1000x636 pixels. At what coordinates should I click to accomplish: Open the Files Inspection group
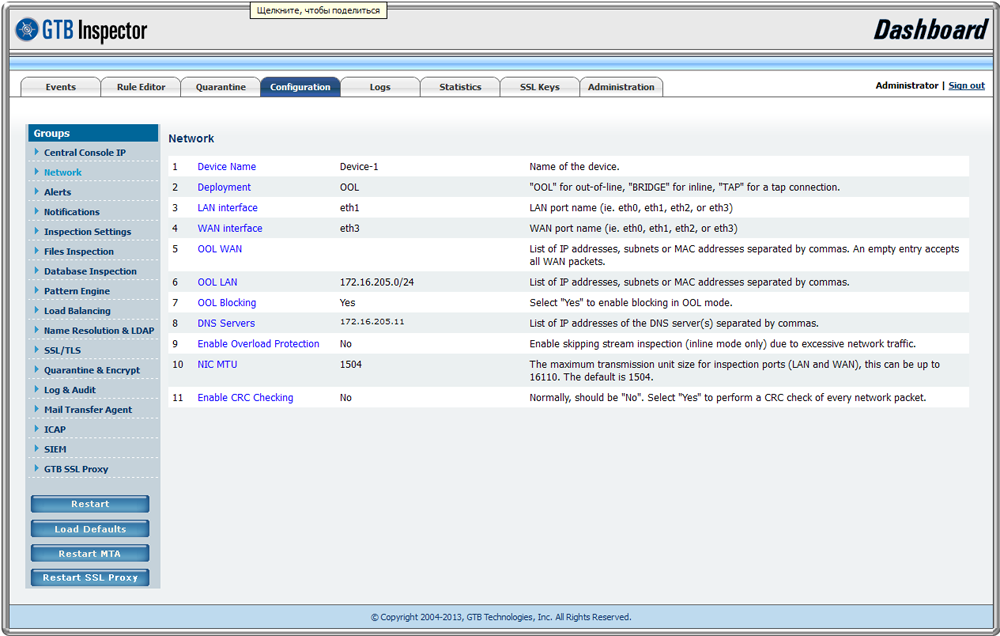(78, 251)
